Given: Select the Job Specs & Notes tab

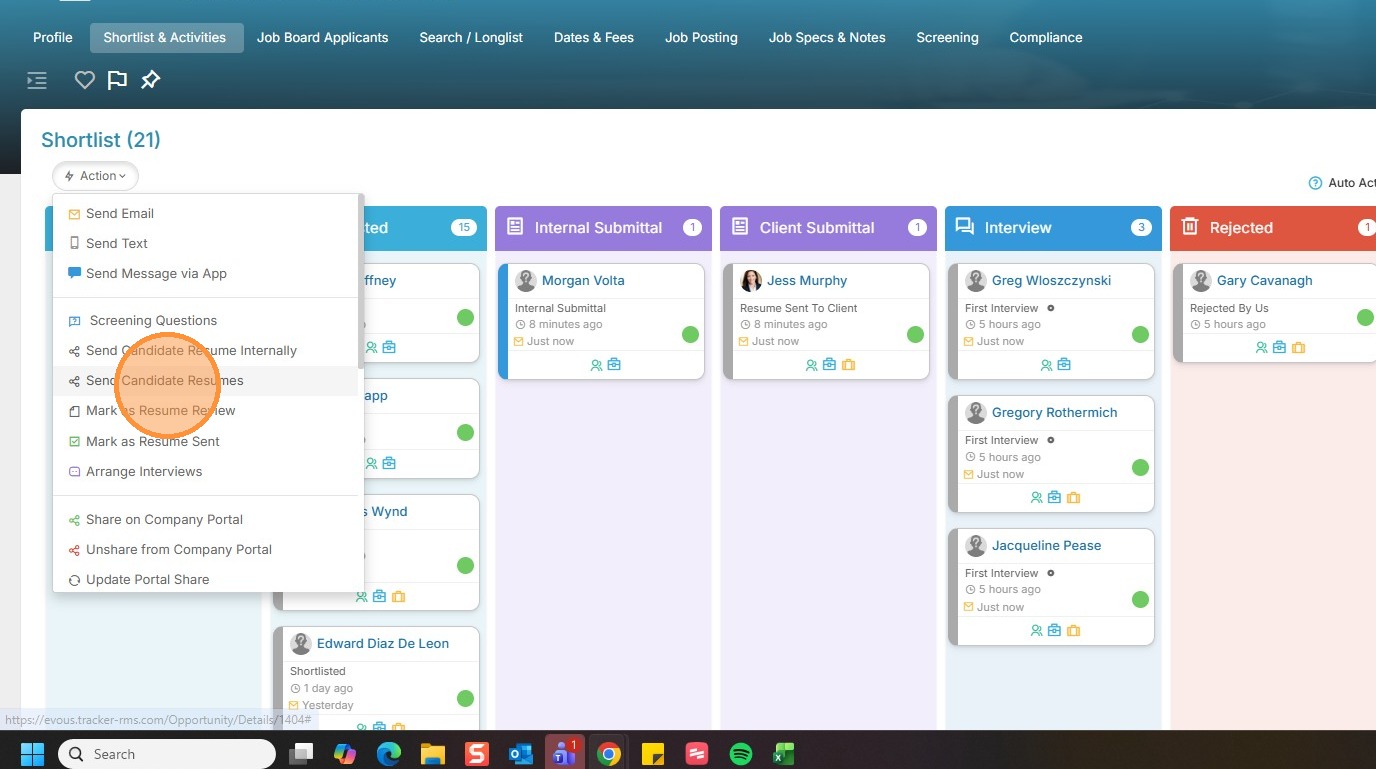Looking at the screenshot, I should tap(827, 38).
